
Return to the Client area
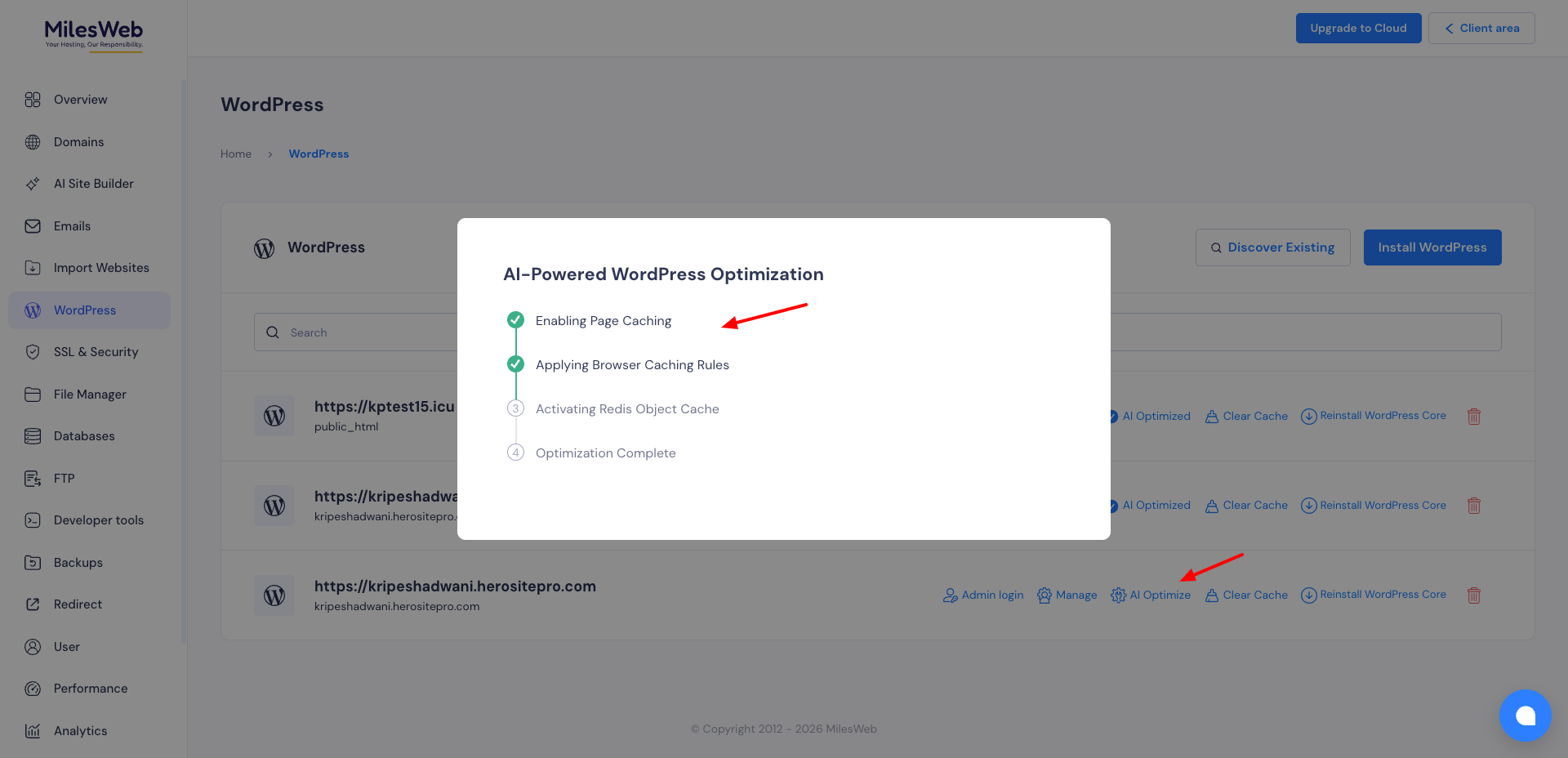pyautogui.click(x=1481, y=28)
